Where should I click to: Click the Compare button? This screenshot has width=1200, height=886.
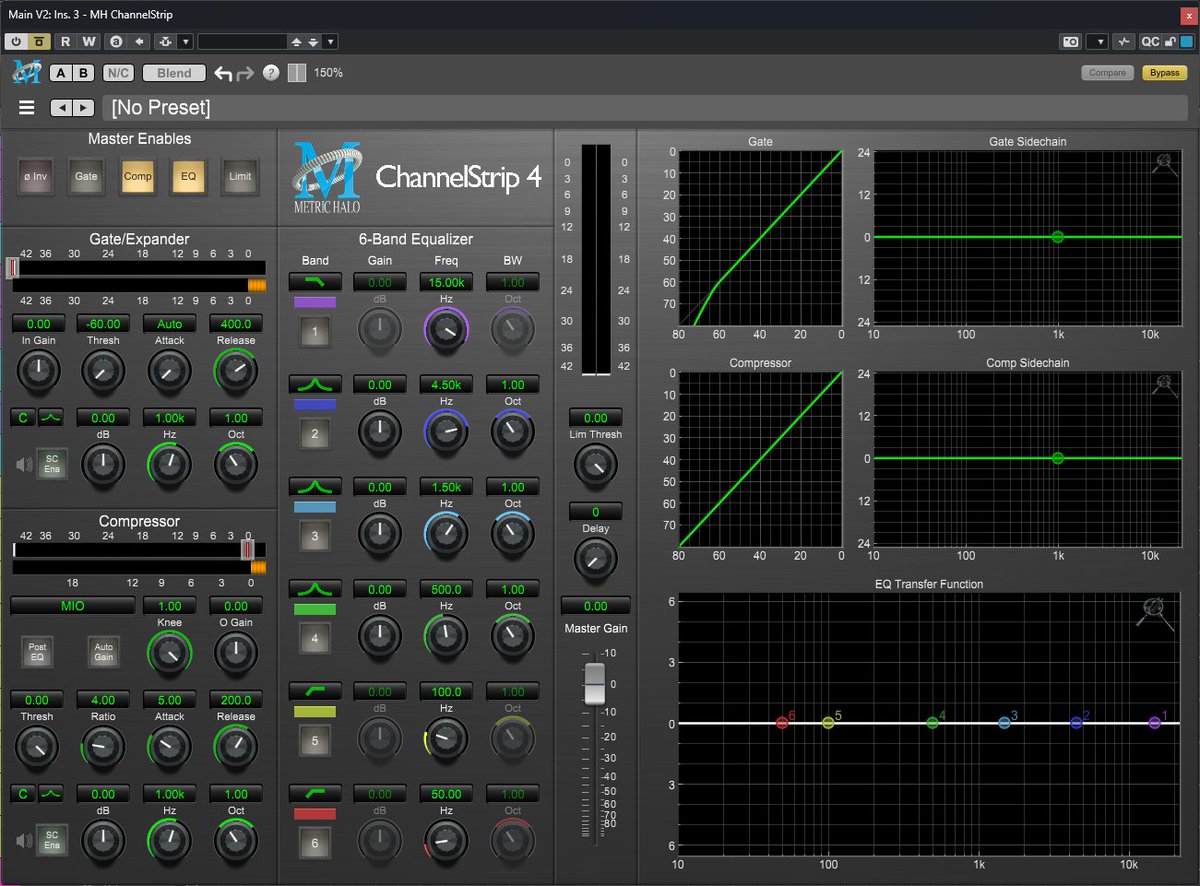point(1107,73)
